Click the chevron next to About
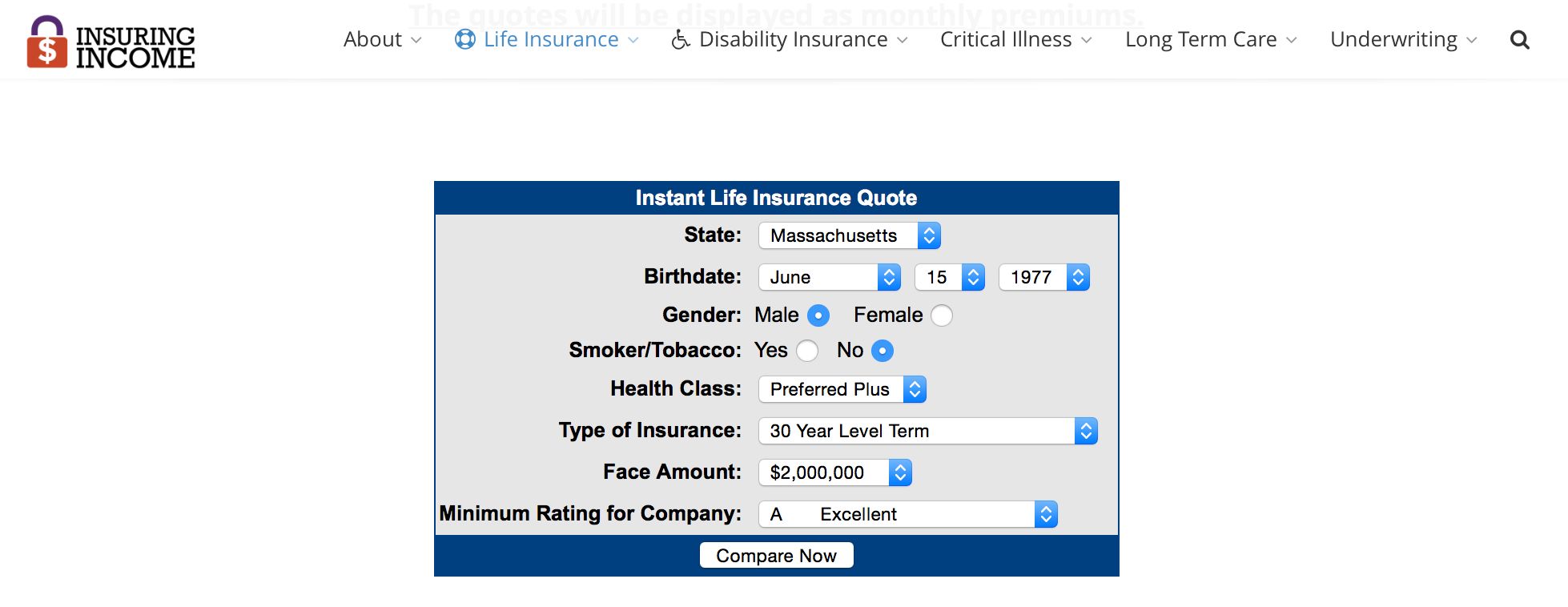This screenshot has height=607, width=1568. (416, 40)
